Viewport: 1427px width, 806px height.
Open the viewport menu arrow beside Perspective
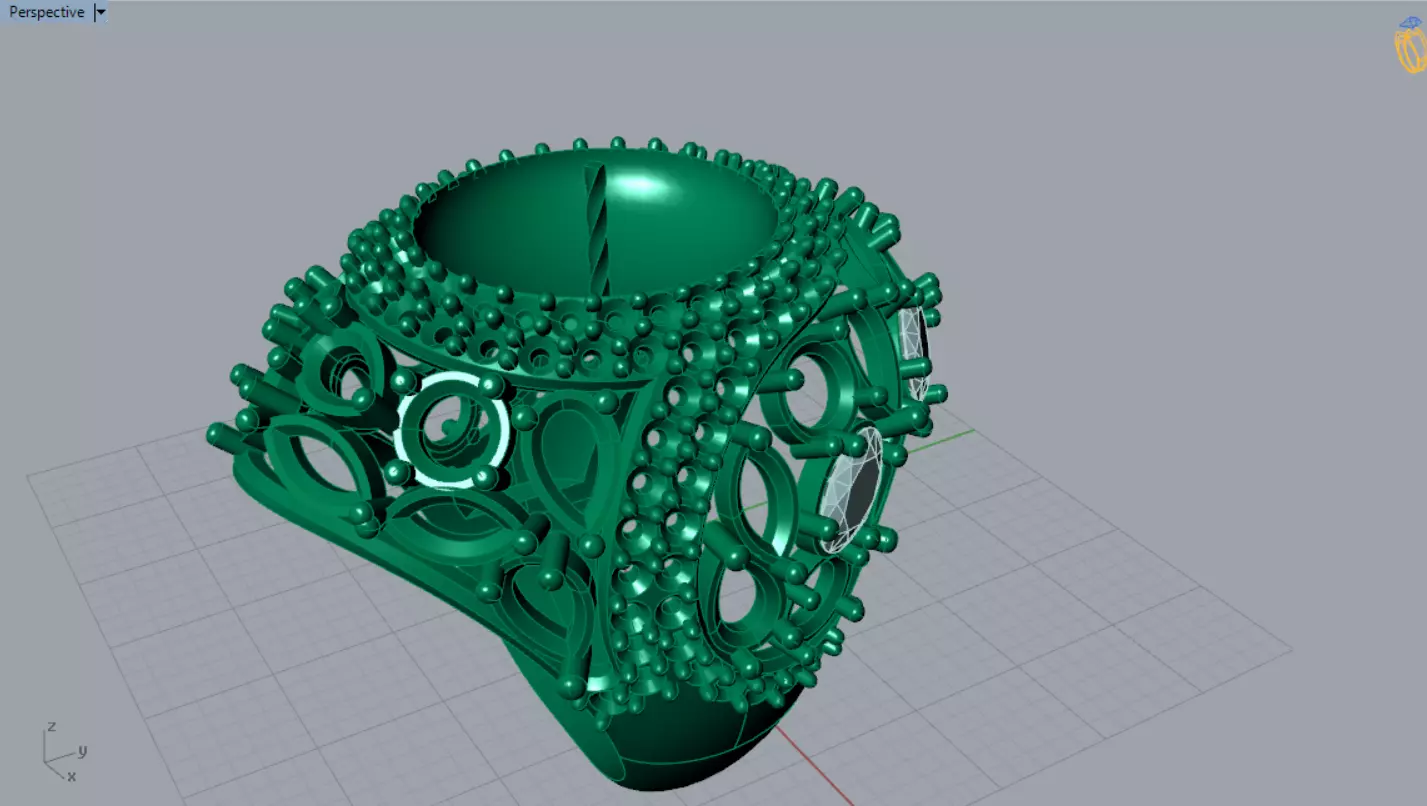100,12
